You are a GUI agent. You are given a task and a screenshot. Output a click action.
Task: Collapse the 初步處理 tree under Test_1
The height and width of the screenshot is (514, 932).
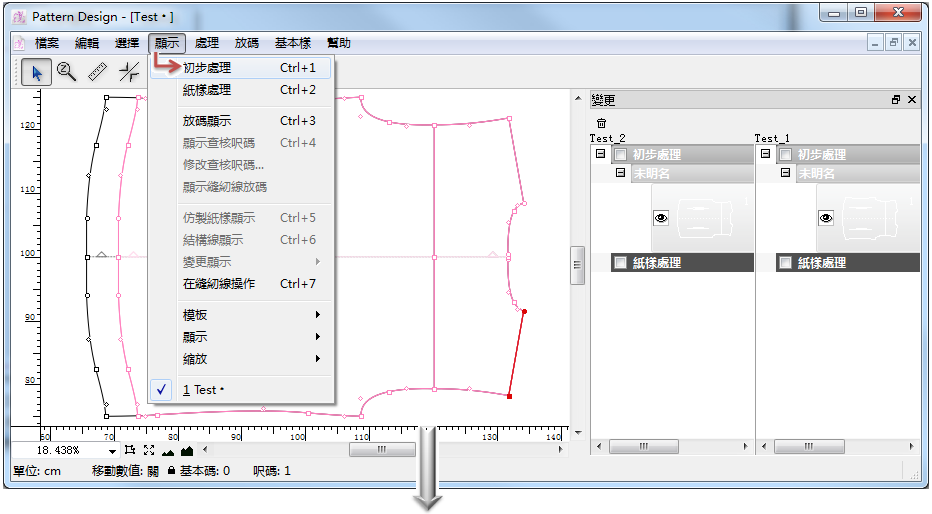click(765, 155)
